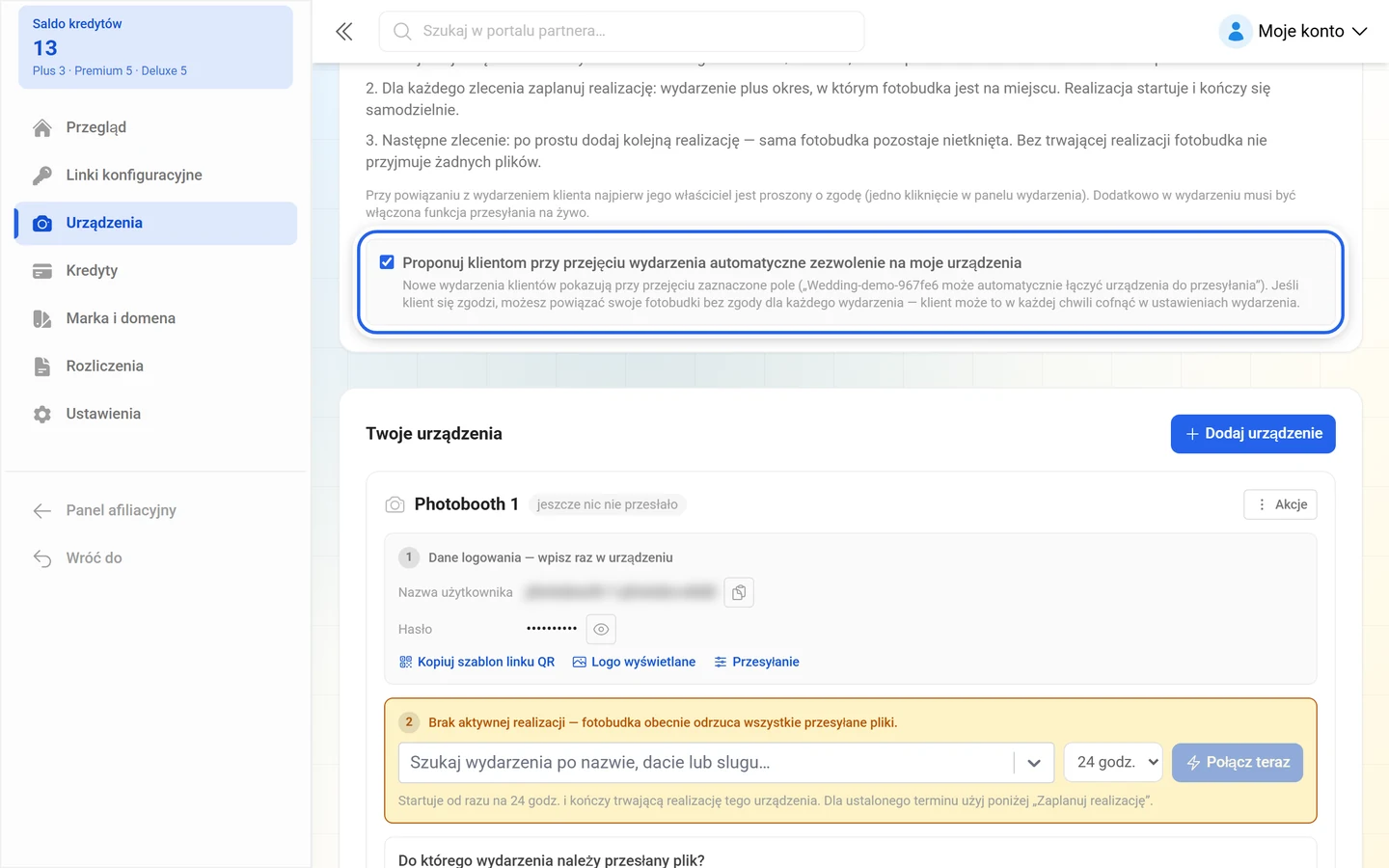Click the QR code icon

point(406,662)
